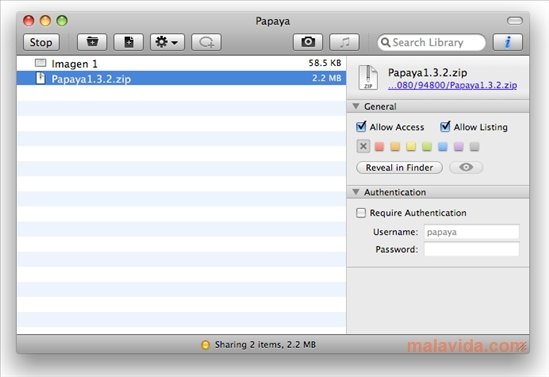The image size is (549, 377).
Task: Click the add smart list toolbar icon
Action: click(x=206, y=42)
